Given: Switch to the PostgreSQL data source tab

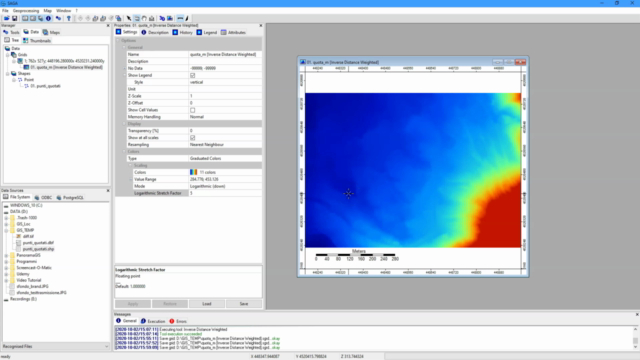Looking at the screenshot, I should click(70, 198).
